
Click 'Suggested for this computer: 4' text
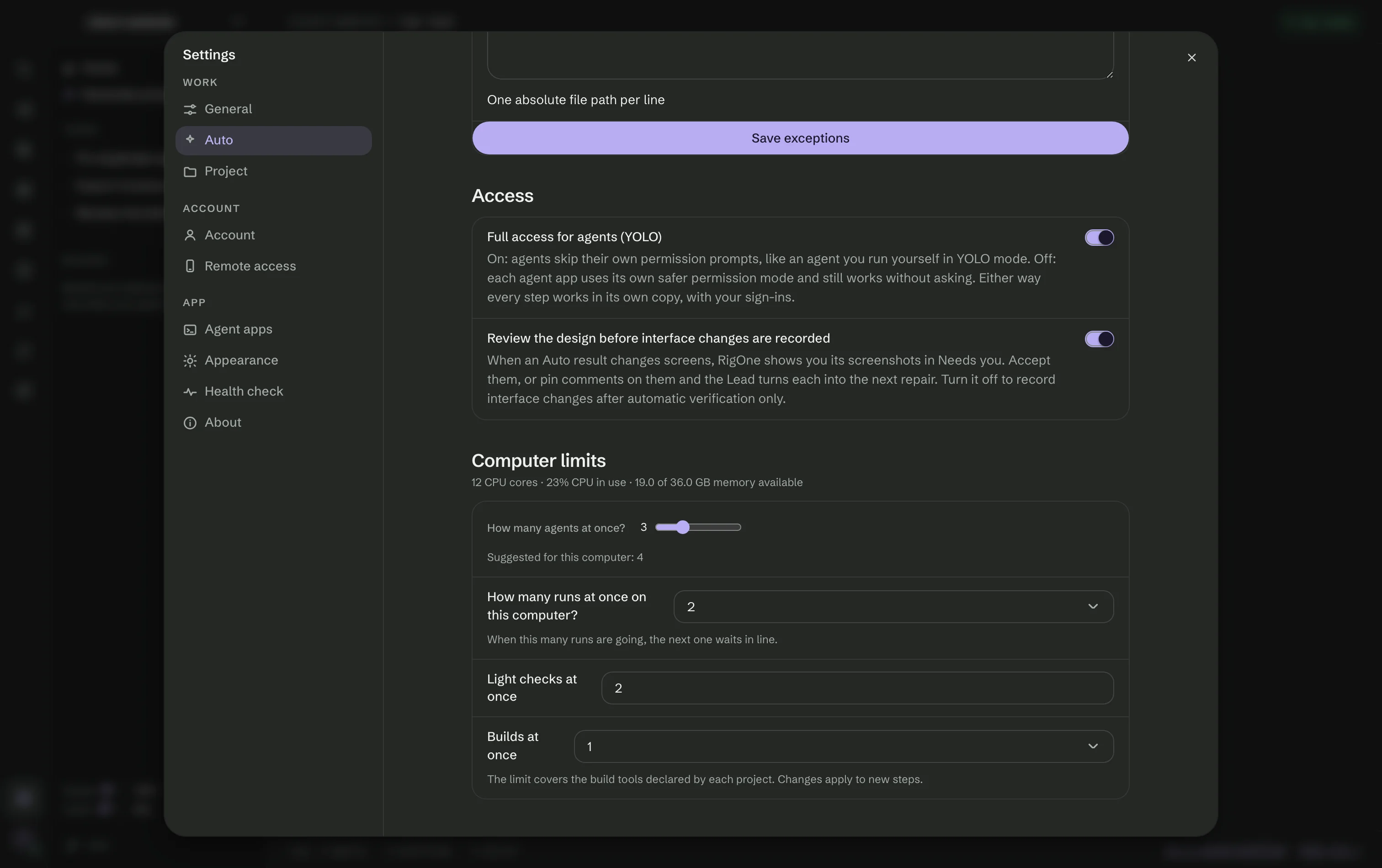point(565,558)
